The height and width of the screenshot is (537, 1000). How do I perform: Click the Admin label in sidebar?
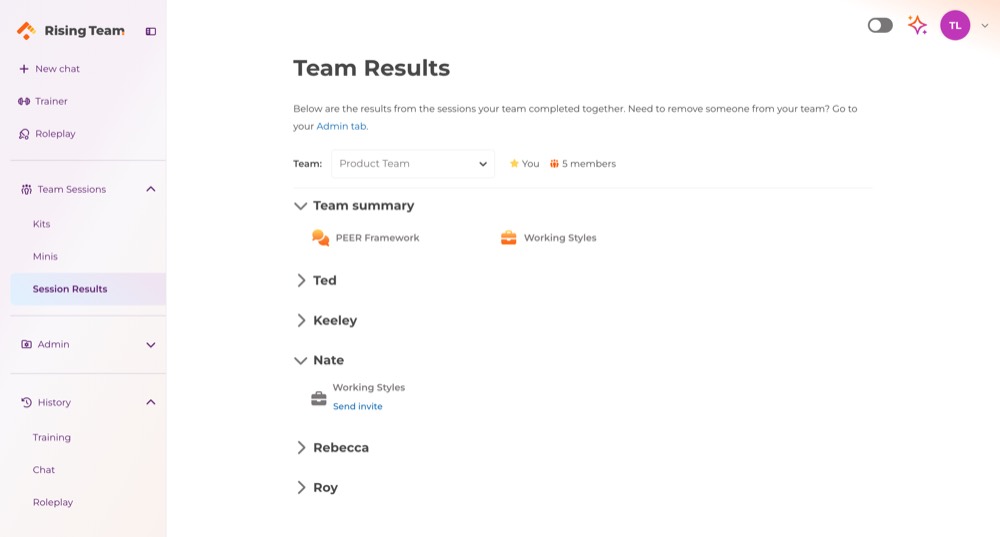coord(53,344)
